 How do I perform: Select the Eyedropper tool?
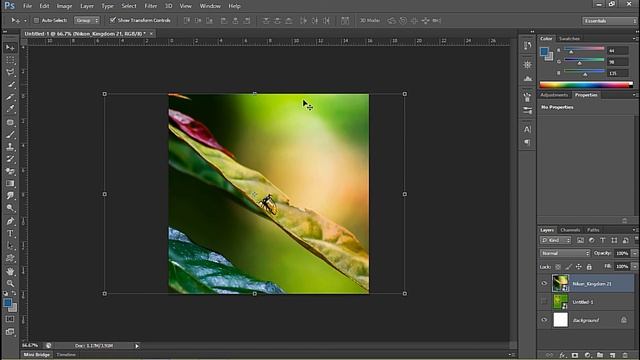[10, 109]
